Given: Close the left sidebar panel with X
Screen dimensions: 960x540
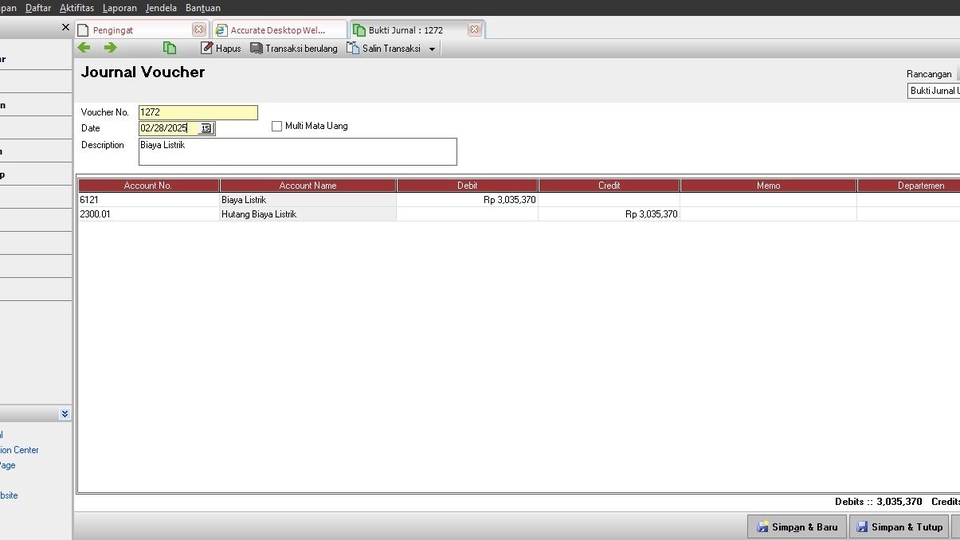Looking at the screenshot, I should coord(65,29).
